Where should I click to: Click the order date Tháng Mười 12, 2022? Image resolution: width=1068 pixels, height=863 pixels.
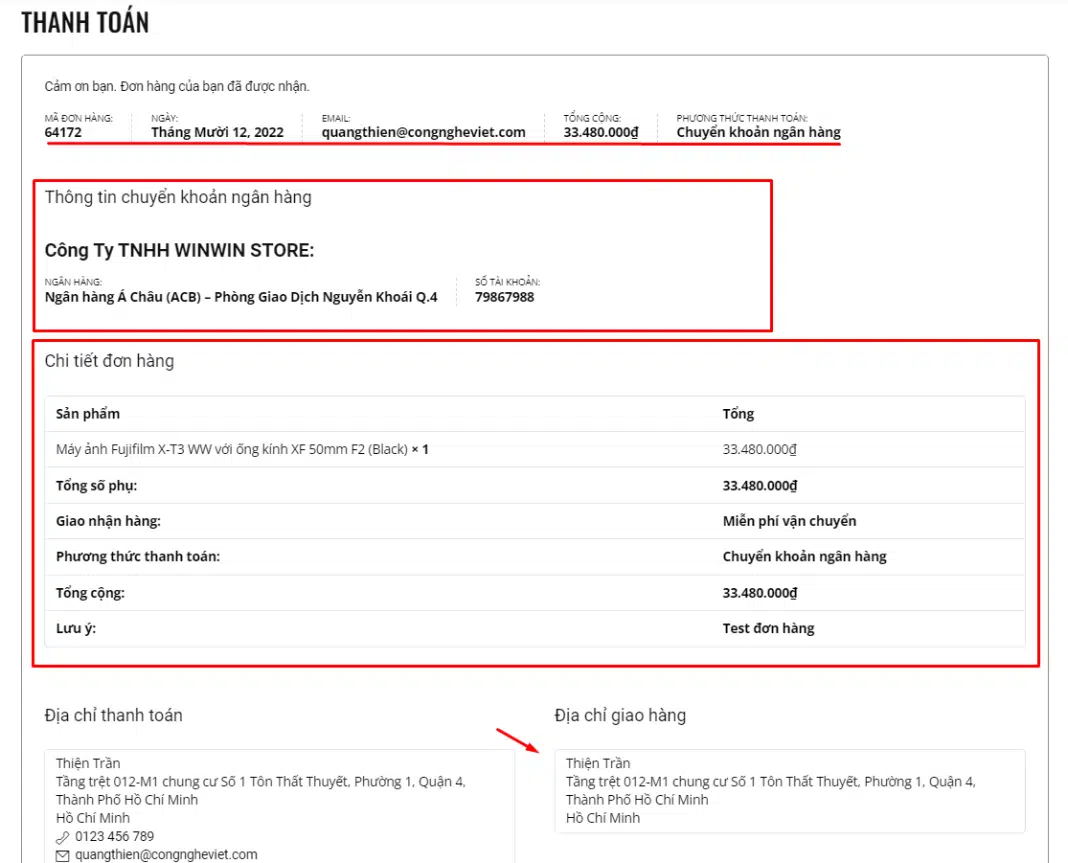coord(217,132)
